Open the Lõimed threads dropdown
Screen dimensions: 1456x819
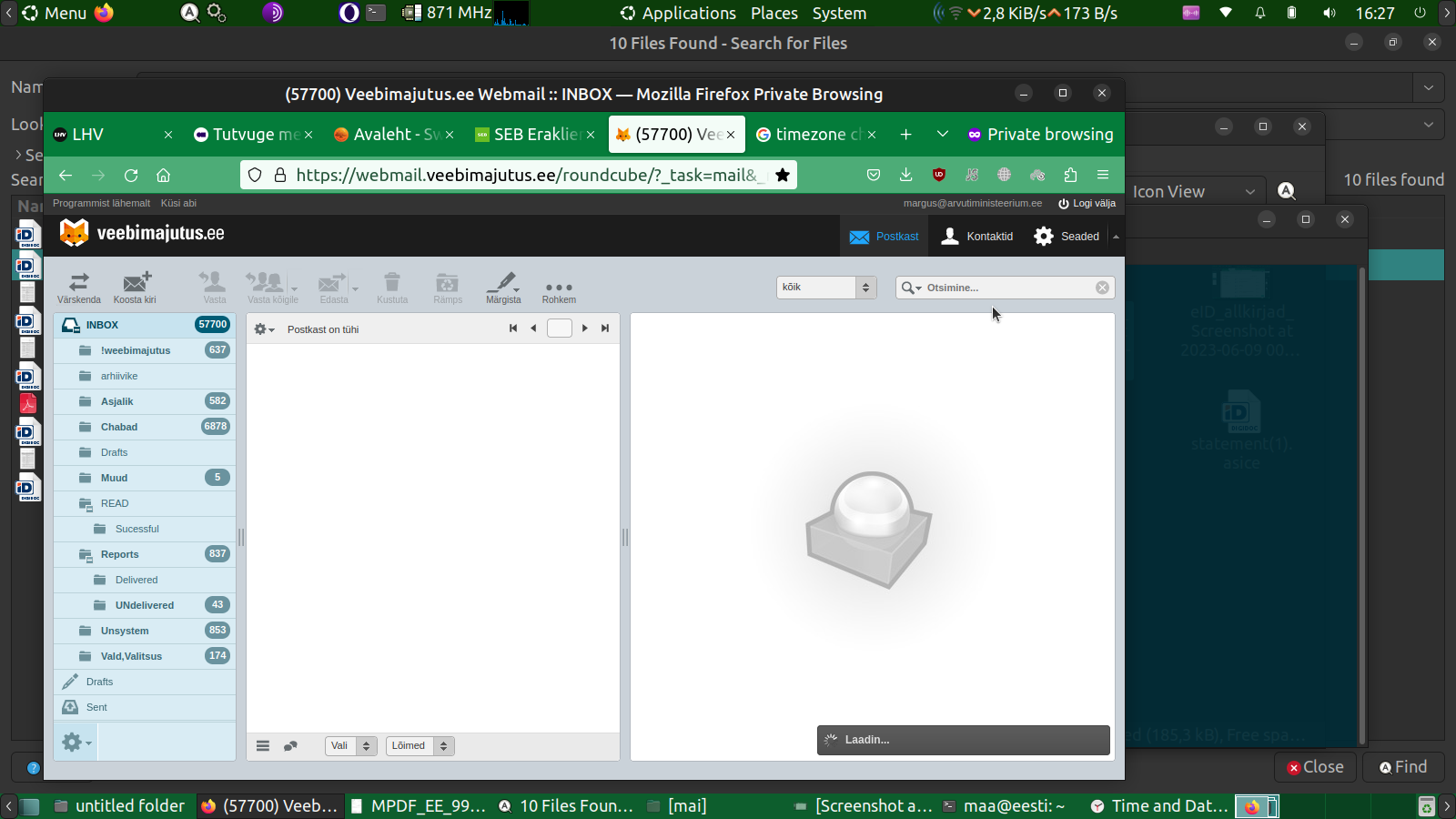pyautogui.click(x=420, y=746)
